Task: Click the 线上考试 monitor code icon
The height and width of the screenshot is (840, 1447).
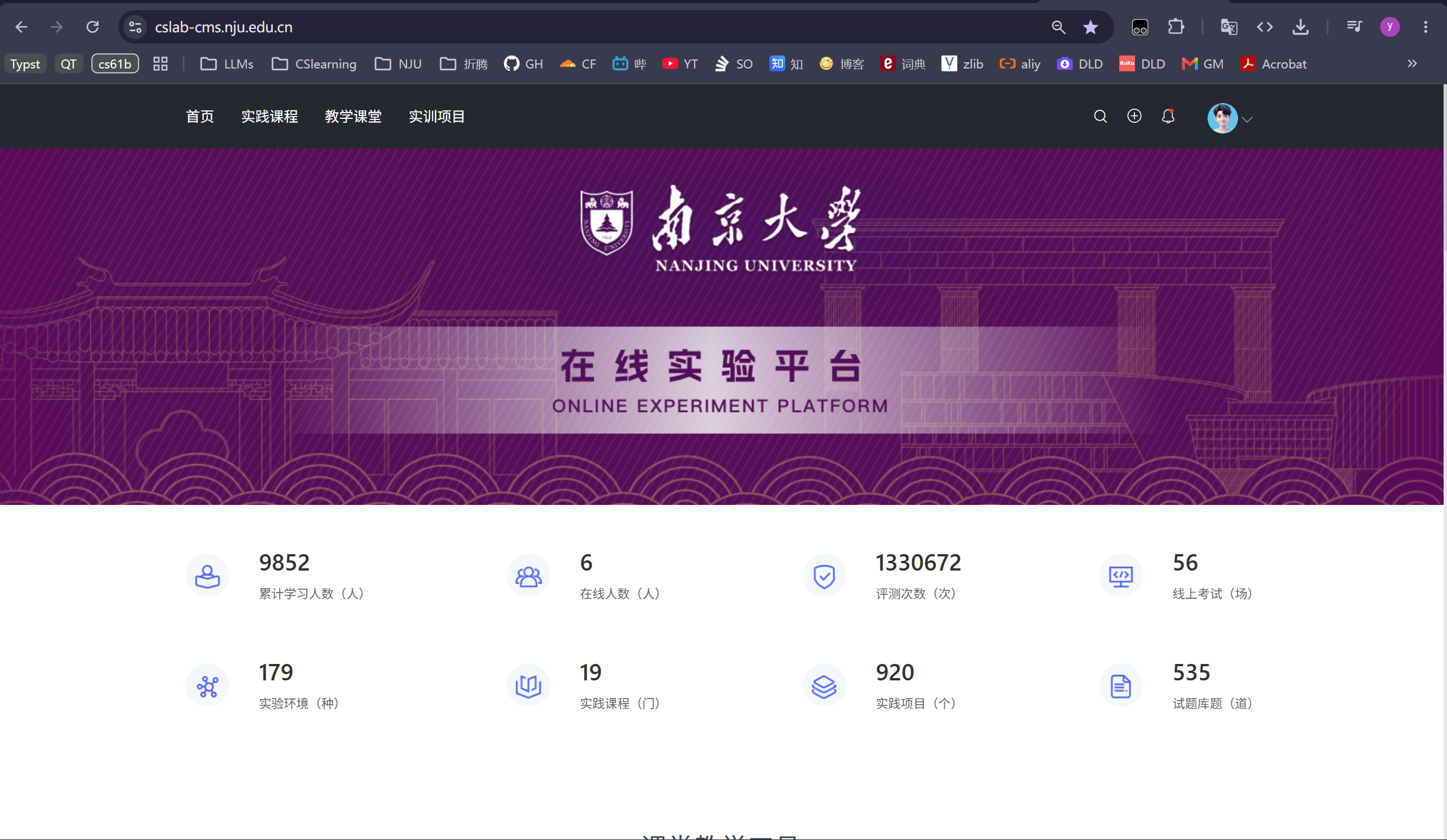Action: coord(1121,576)
